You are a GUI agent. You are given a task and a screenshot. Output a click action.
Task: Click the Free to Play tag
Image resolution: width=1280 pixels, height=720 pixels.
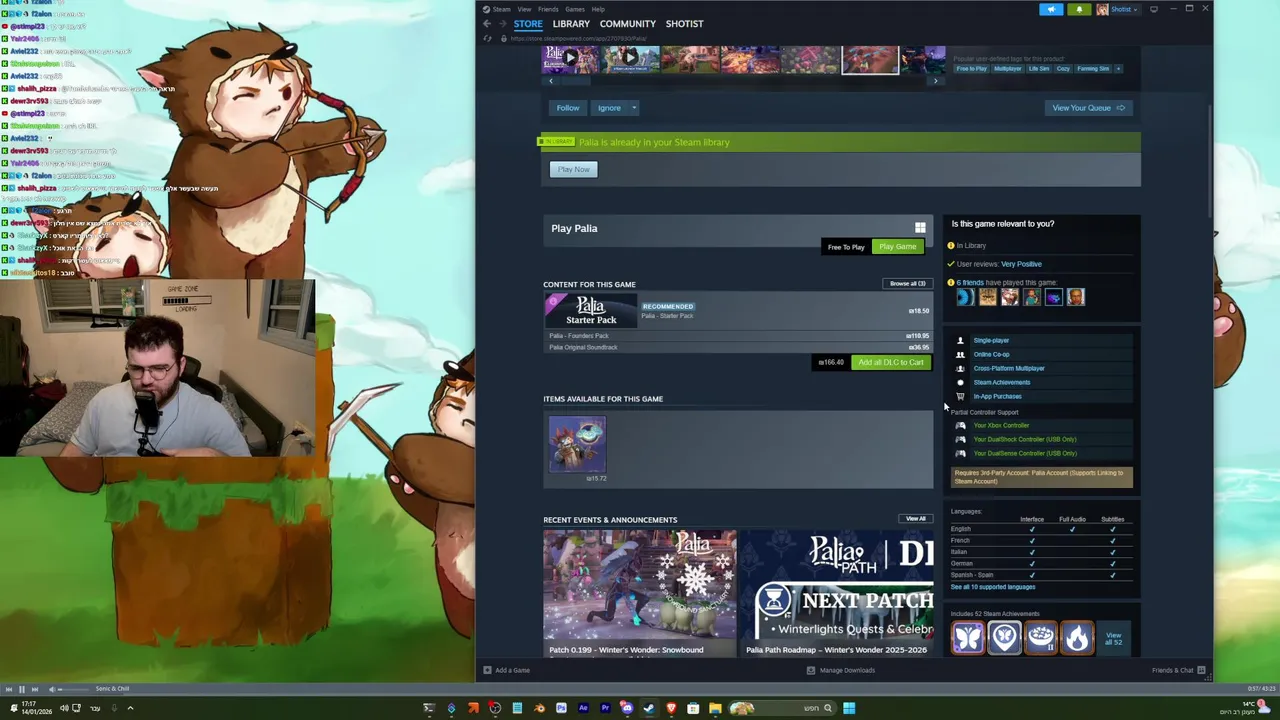(971, 68)
